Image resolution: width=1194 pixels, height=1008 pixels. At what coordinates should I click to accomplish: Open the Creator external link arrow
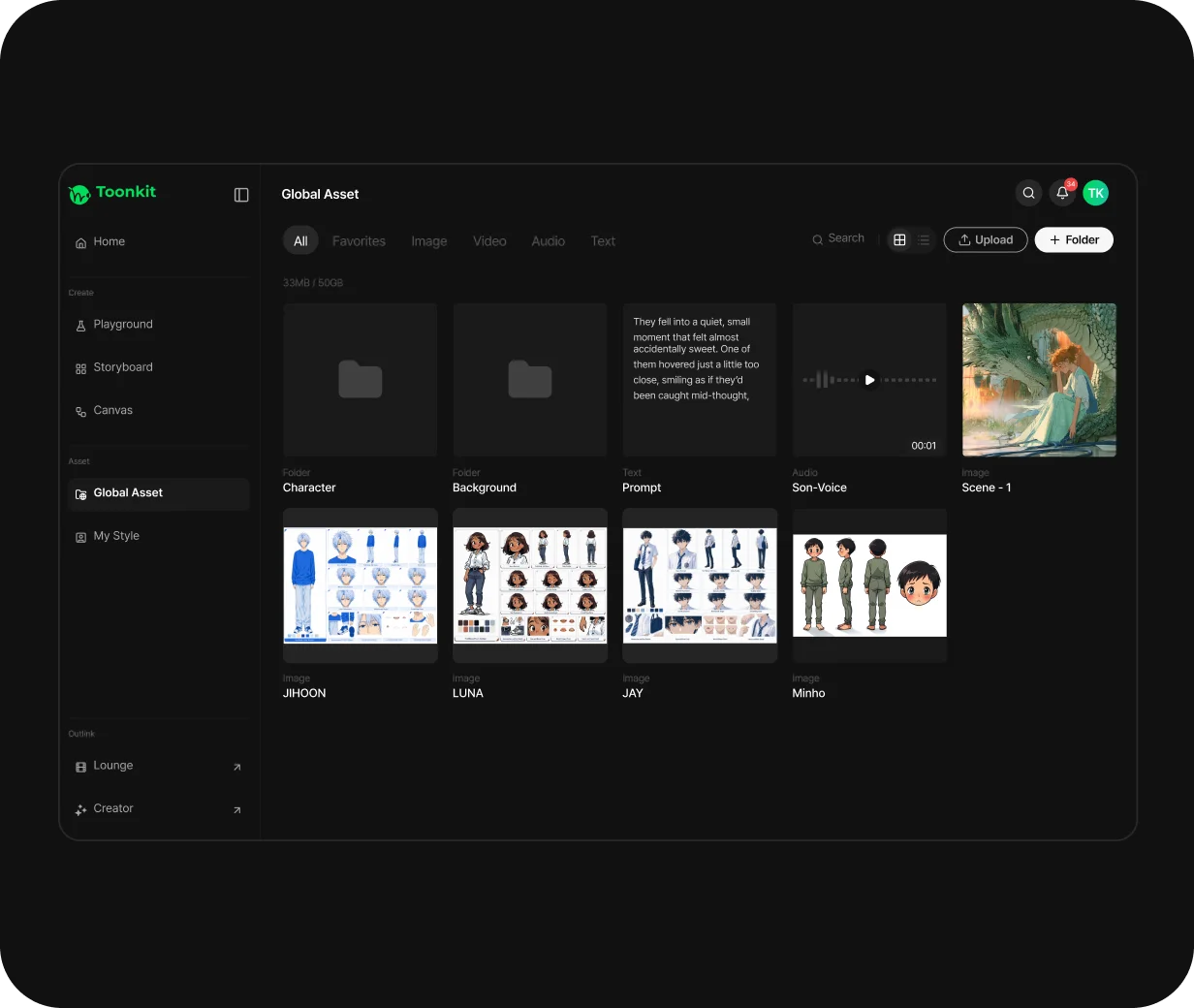[236, 809]
